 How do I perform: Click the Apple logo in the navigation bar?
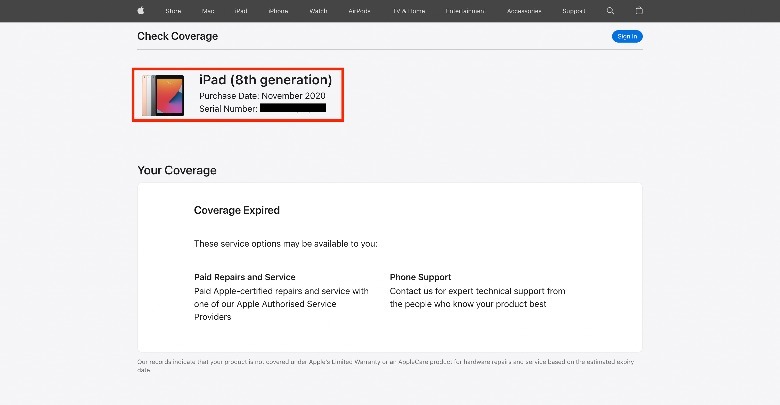click(x=140, y=11)
